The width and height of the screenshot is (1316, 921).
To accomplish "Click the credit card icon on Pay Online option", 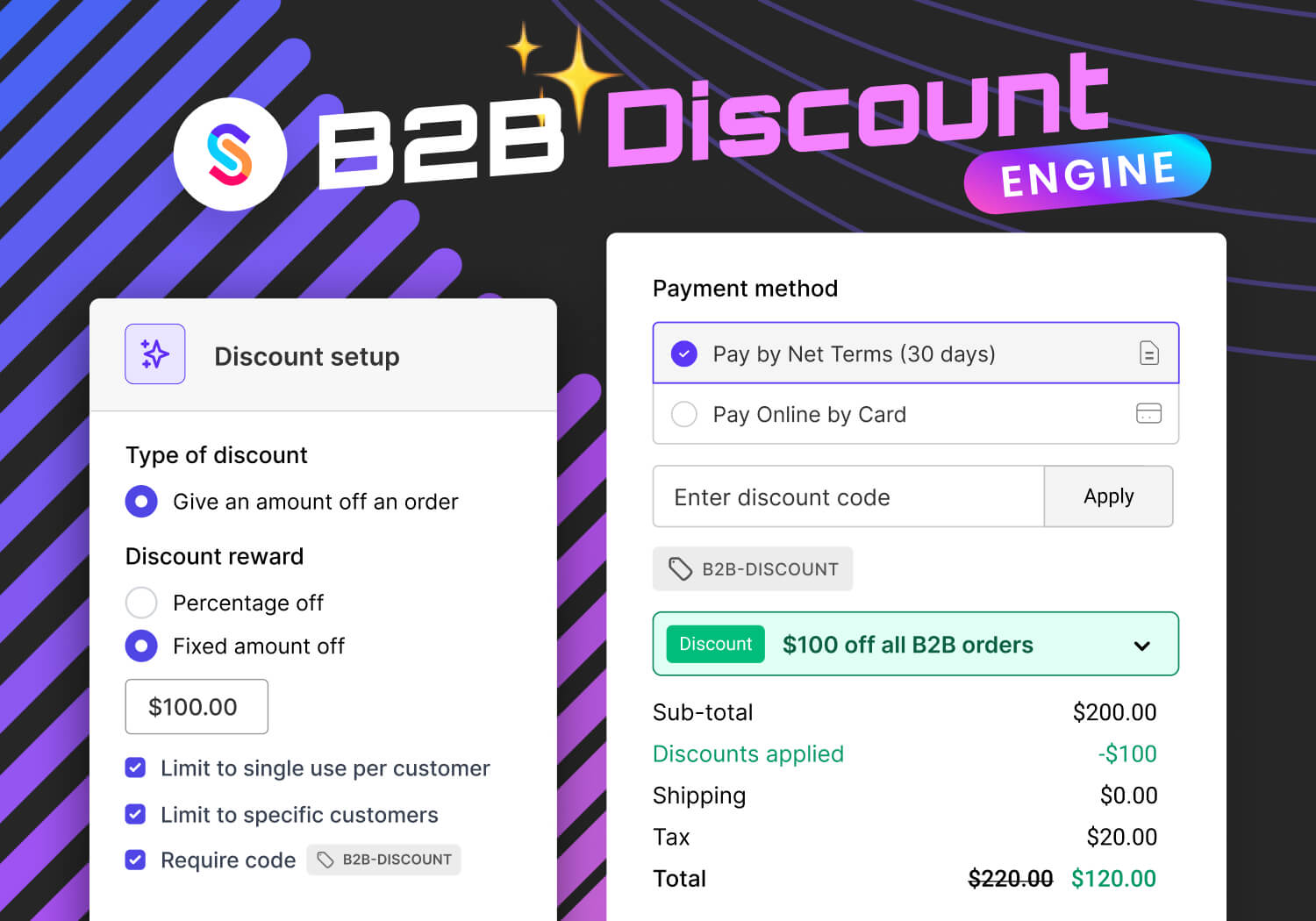I will click(x=1150, y=414).
